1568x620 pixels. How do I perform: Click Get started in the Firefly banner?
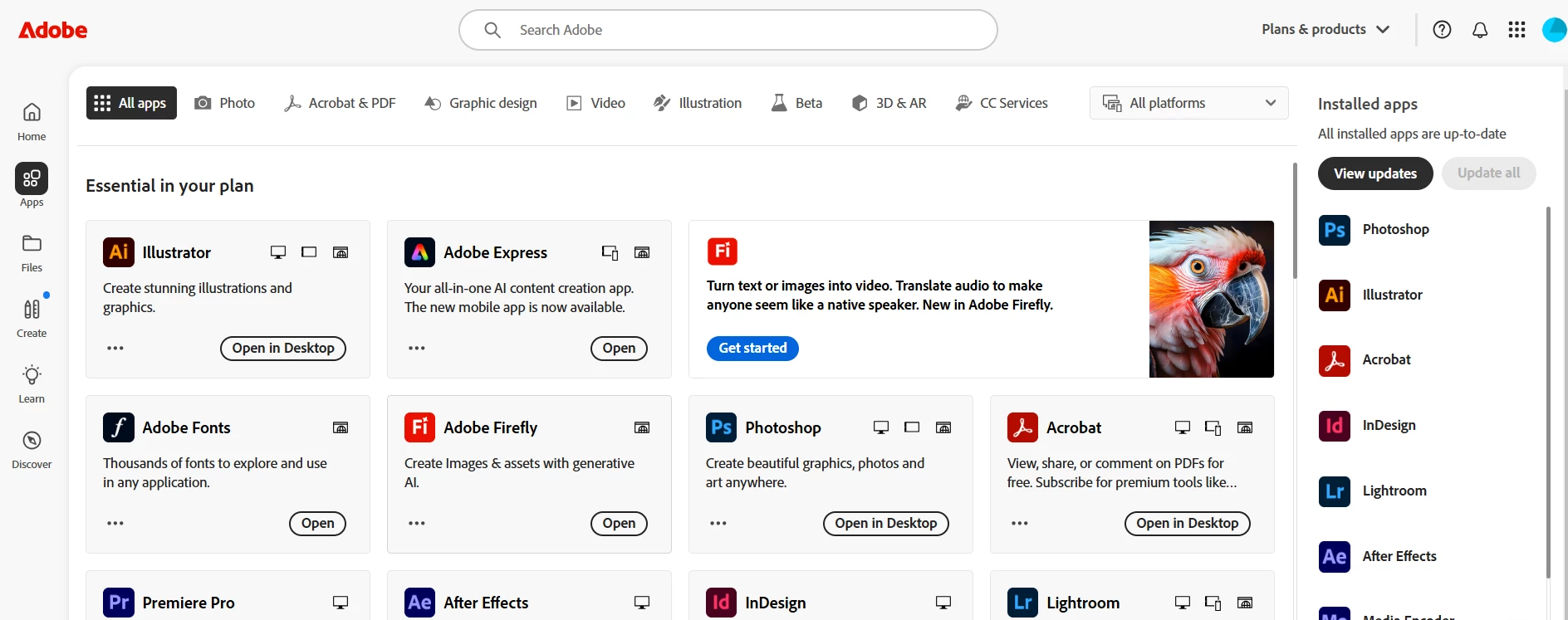coord(752,349)
